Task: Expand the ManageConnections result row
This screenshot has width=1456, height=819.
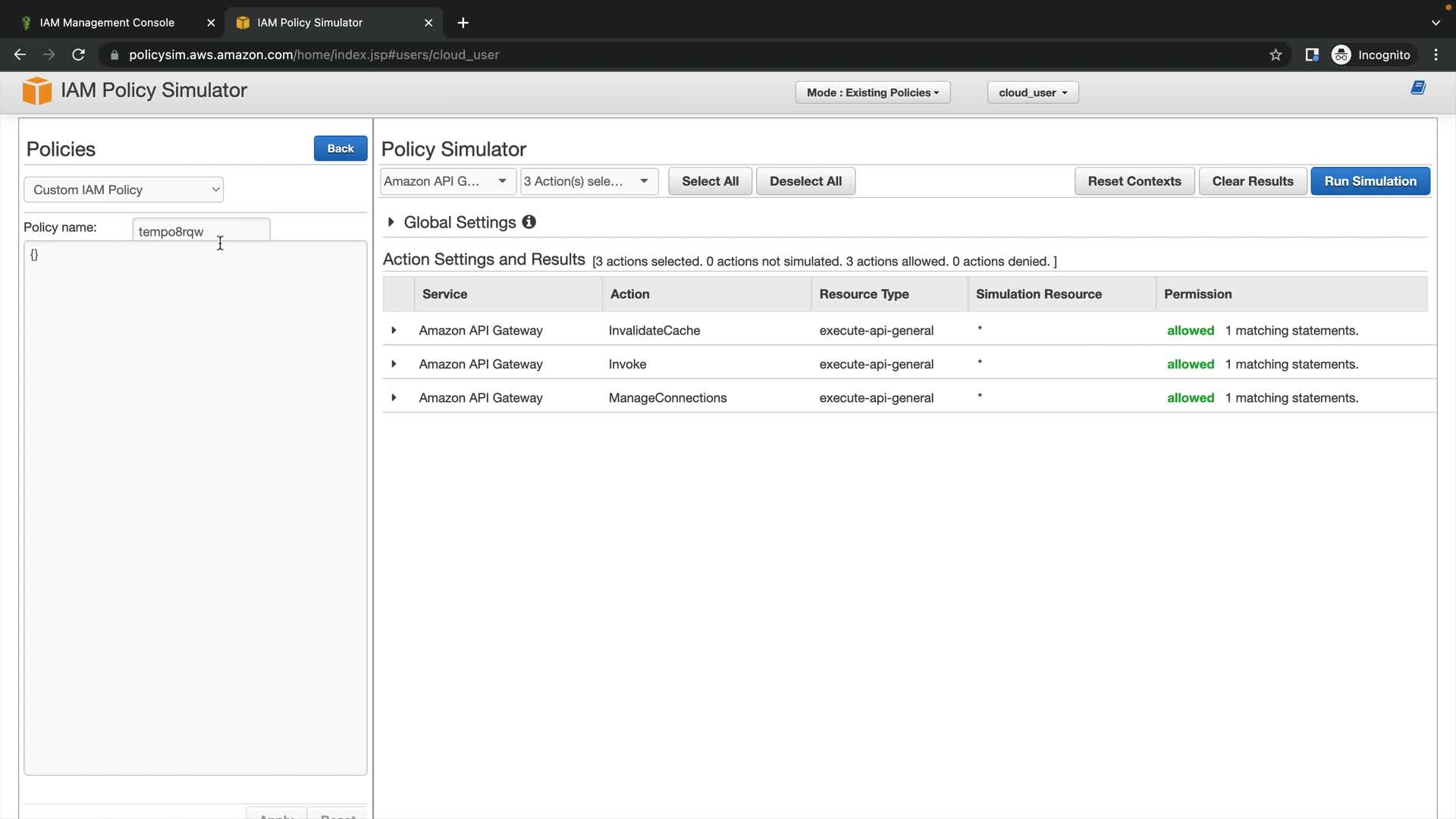Action: click(394, 397)
